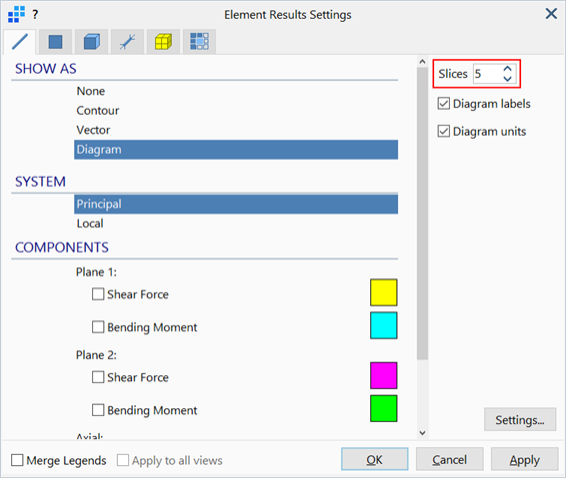Viewport: 566px width, 478px height.
Task: Open the grid pattern element tab
Action: pos(199,42)
